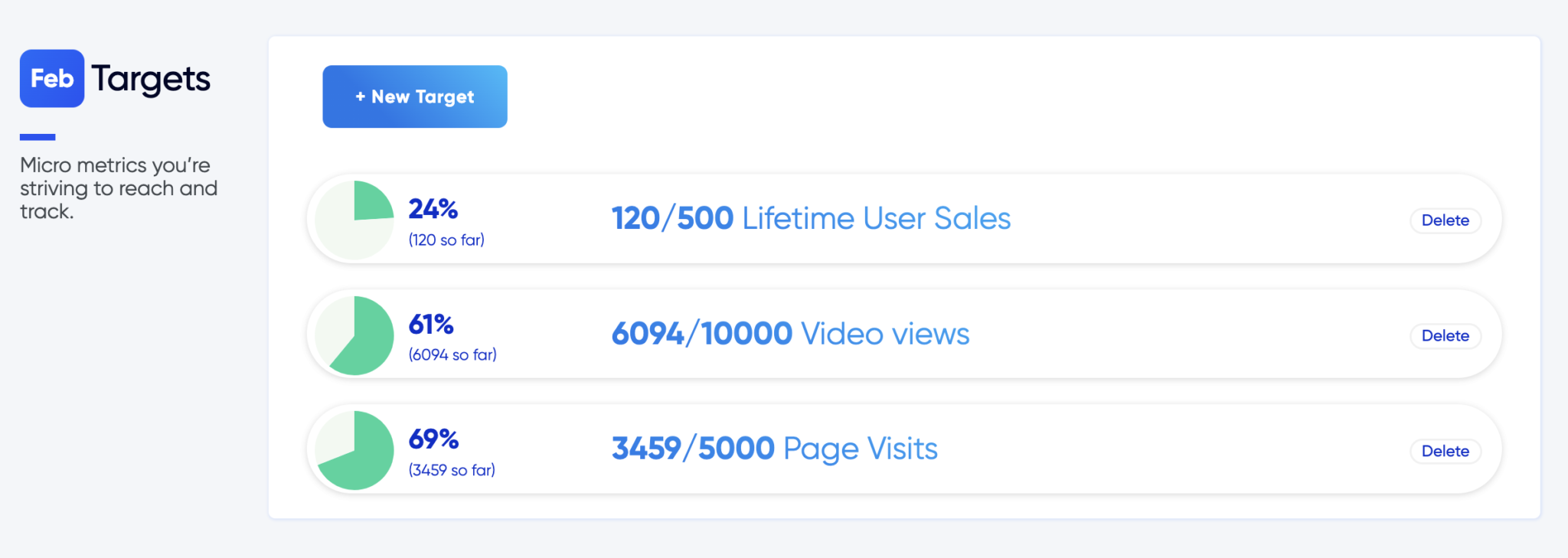Click the 24% progress label
The height and width of the screenshot is (558, 1568).
[433, 208]
